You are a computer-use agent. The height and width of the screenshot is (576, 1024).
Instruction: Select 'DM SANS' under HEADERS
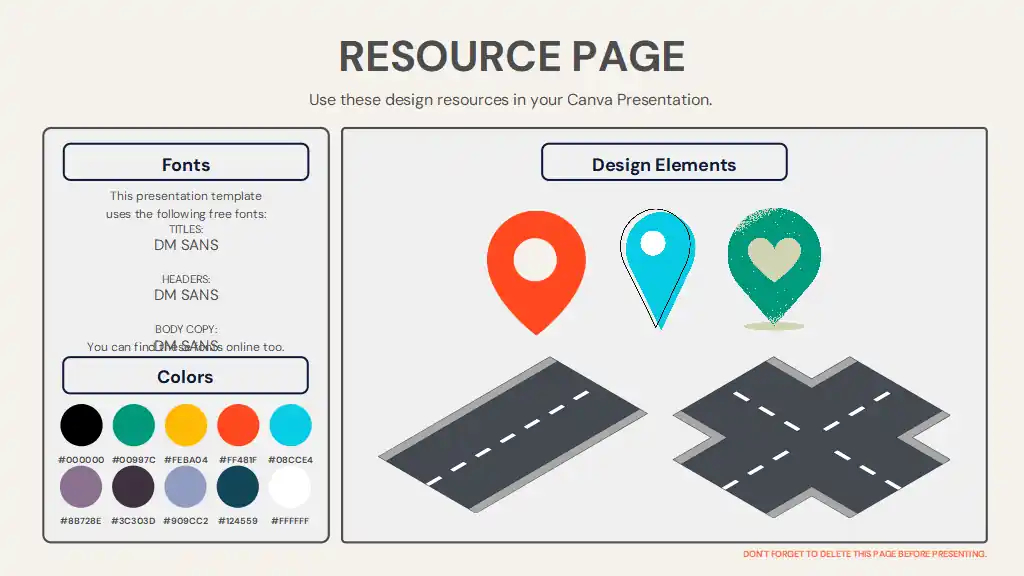[x=186, y=295]
